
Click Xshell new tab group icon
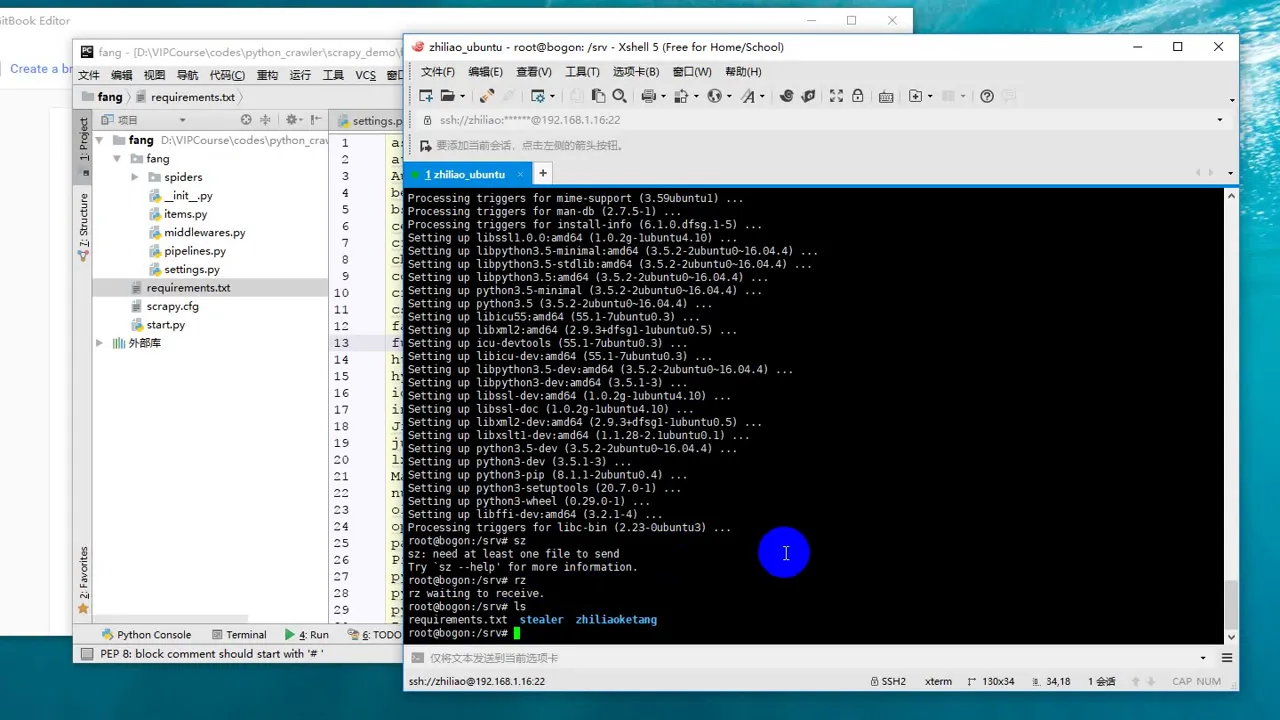(915, 96)
